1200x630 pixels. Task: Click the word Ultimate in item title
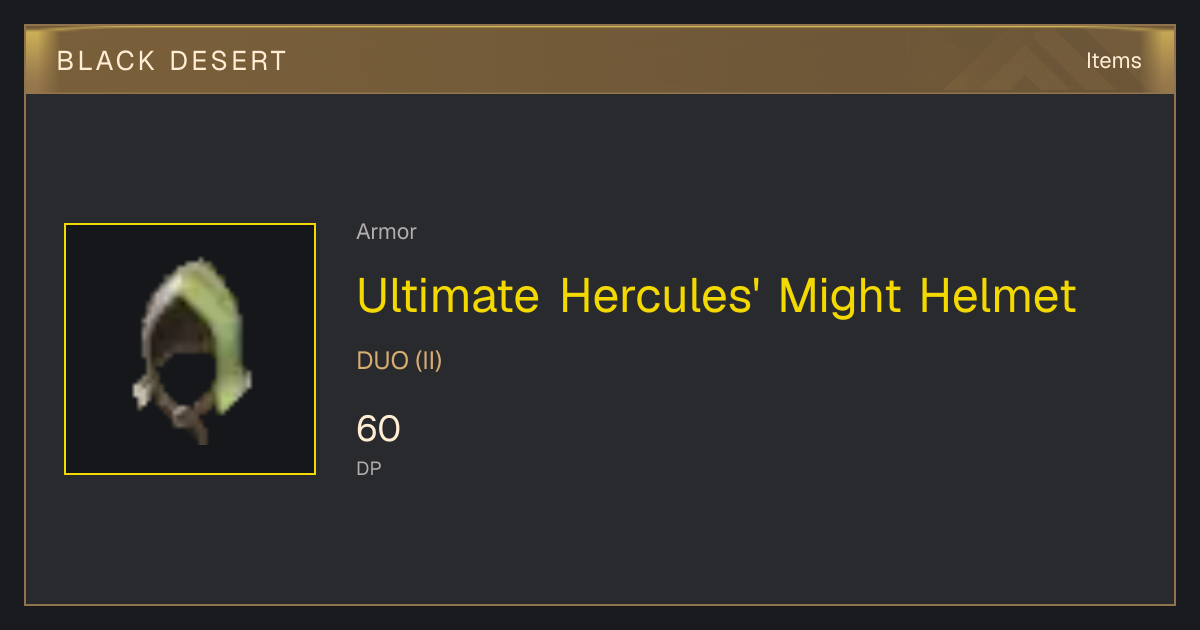[x=448, y=296]
